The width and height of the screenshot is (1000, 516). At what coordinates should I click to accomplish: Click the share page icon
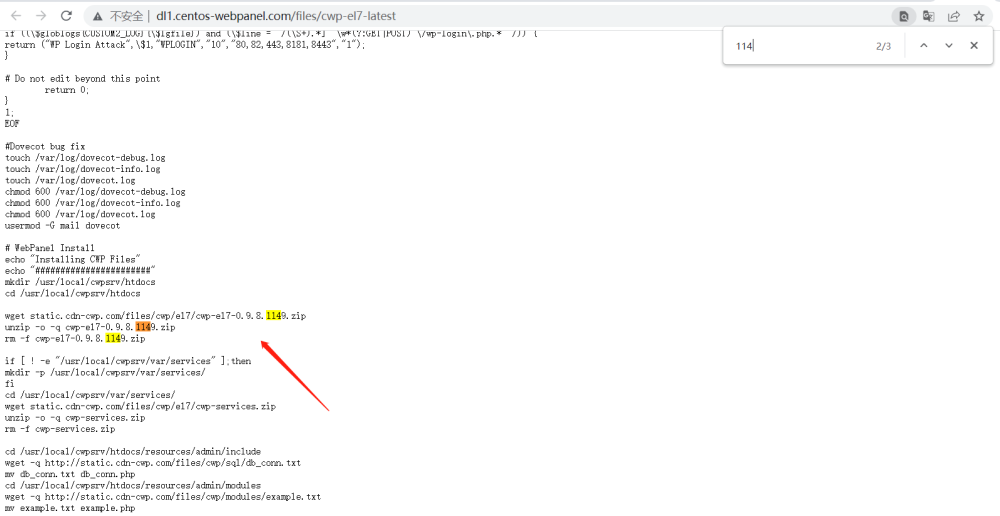point(954,16)
